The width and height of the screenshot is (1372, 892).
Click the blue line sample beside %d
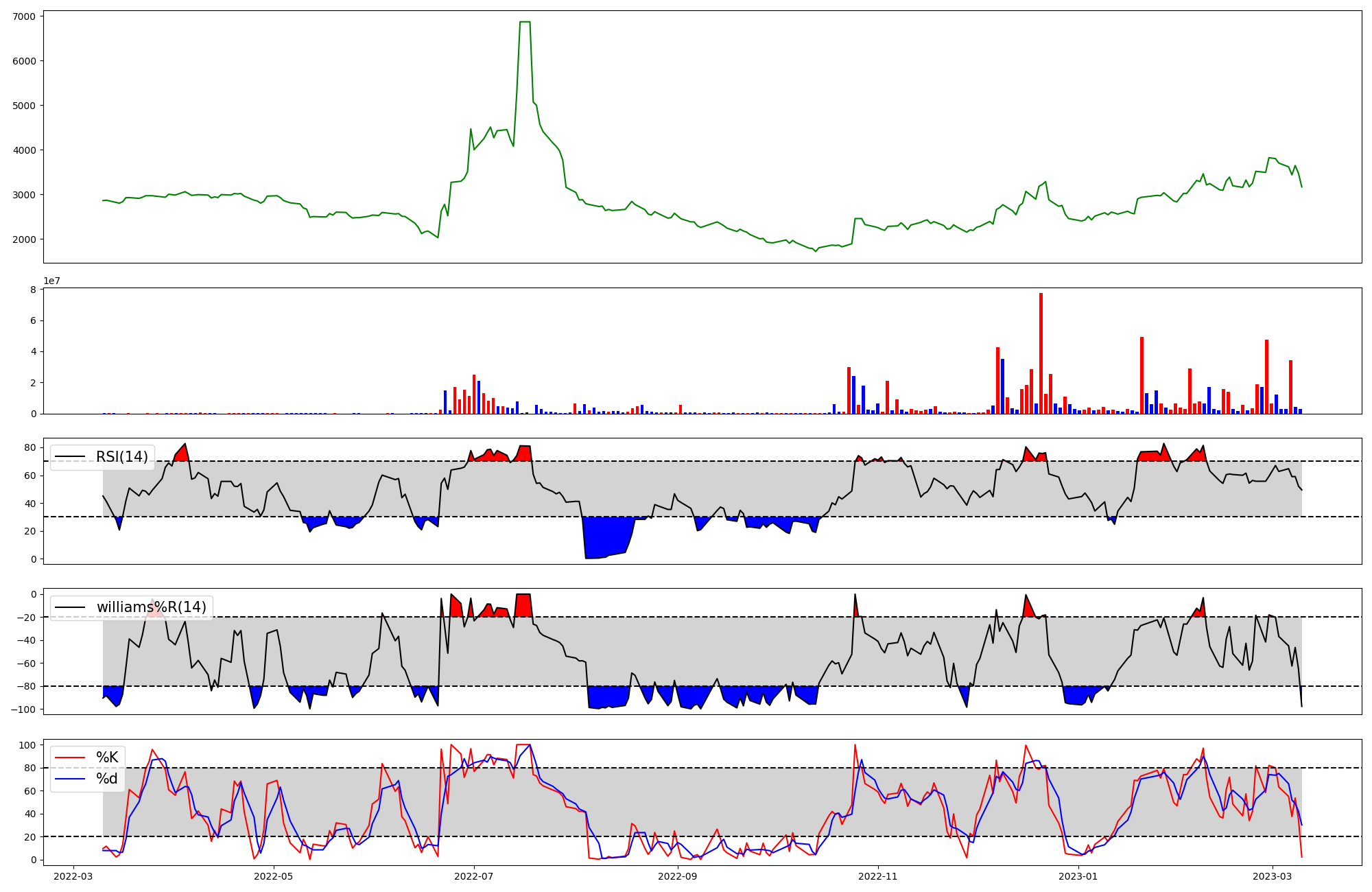click(70, 779)
